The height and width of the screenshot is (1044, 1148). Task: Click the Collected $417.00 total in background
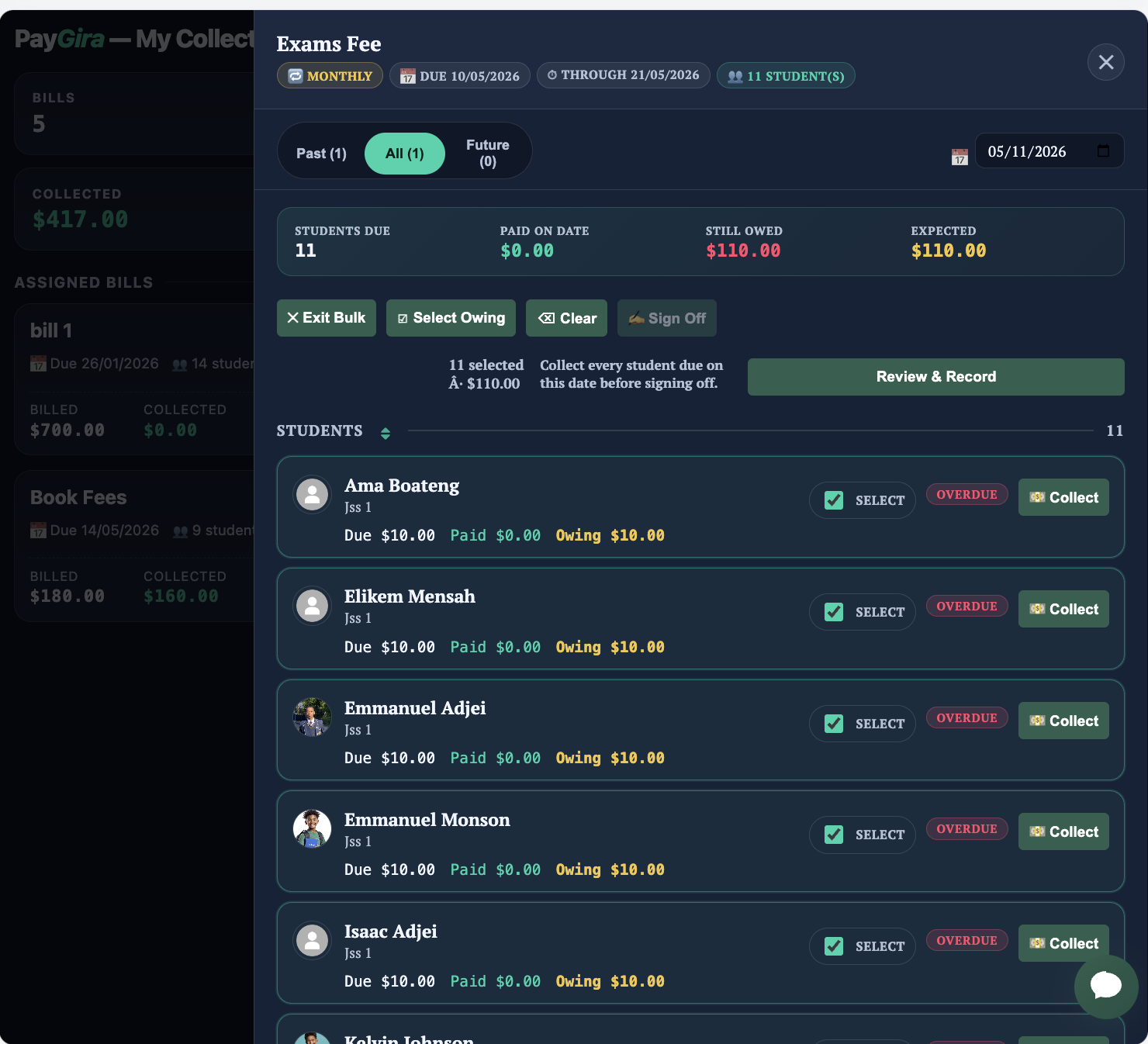80,220
